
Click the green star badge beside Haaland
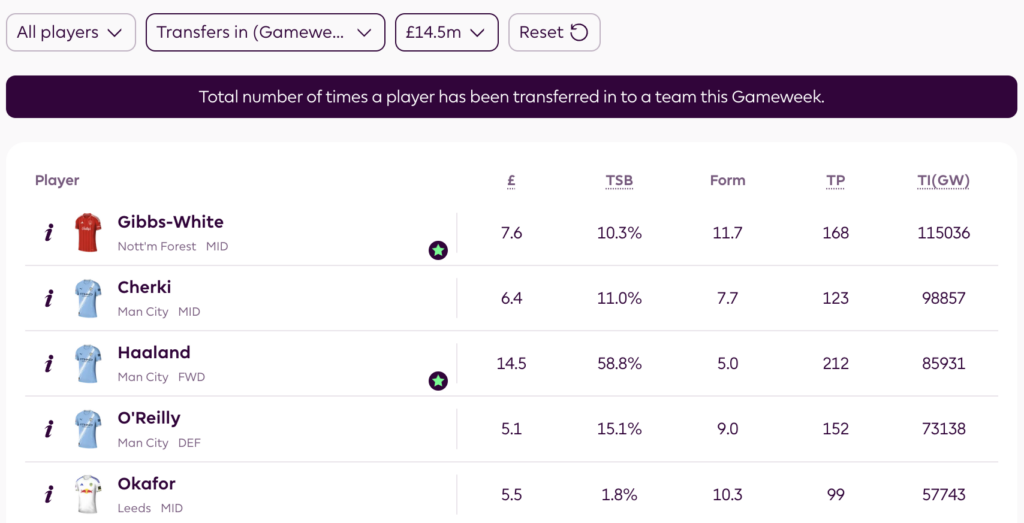(x=438, y=380)
